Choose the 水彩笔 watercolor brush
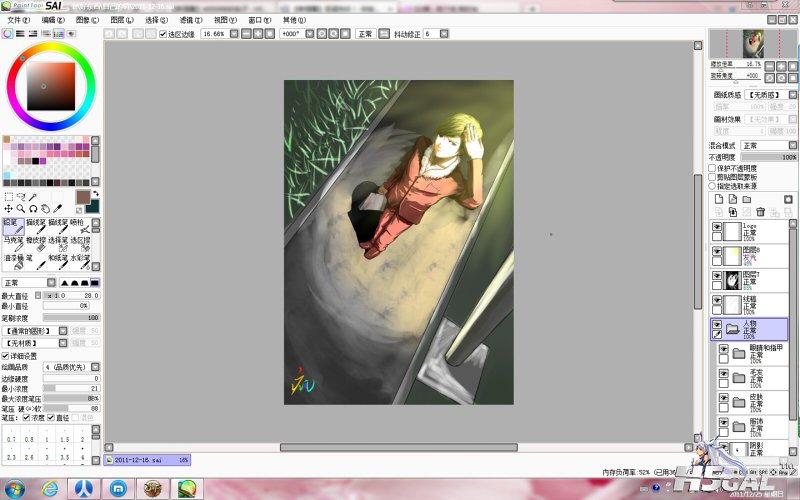The image size is (800, 500). [x=80, y=262]
